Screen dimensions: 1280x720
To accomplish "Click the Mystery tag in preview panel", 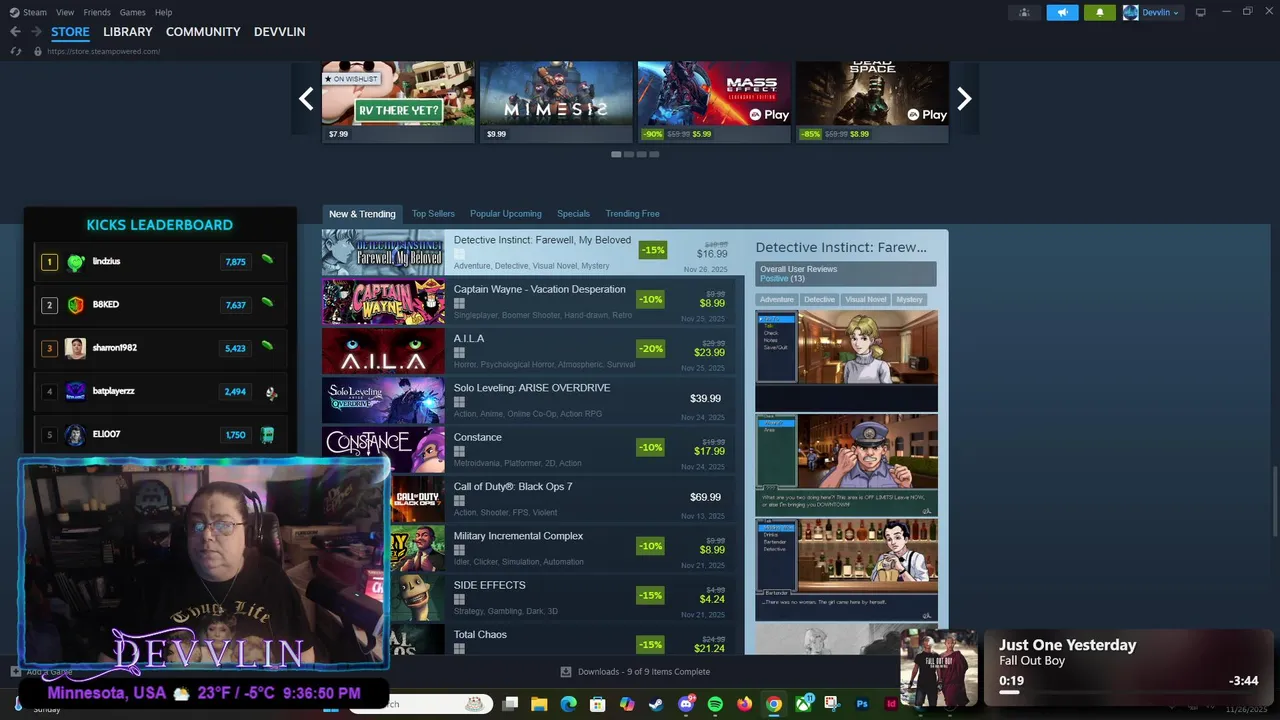I will tap(909, 299).
